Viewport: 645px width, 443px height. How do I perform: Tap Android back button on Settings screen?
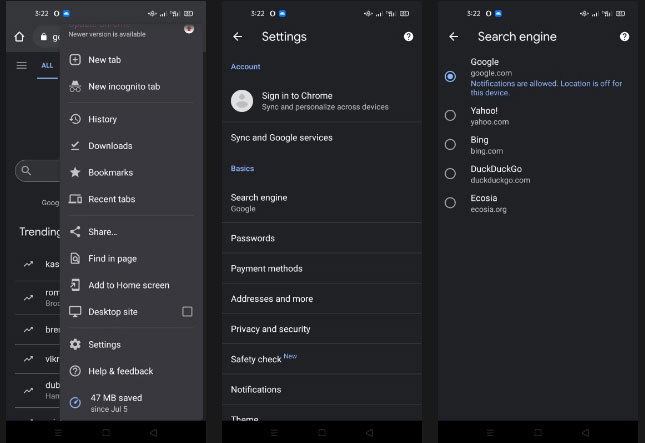click(369, 432)
